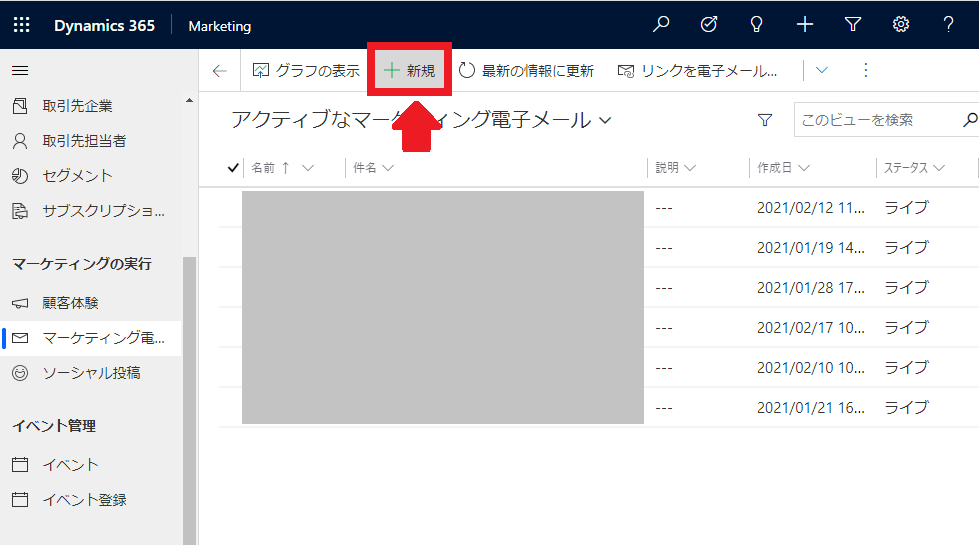Open advanced find funnel icon in header
The width and height of the screenshot is (979, 545).
pyautogui.click(x=853, y=25)
